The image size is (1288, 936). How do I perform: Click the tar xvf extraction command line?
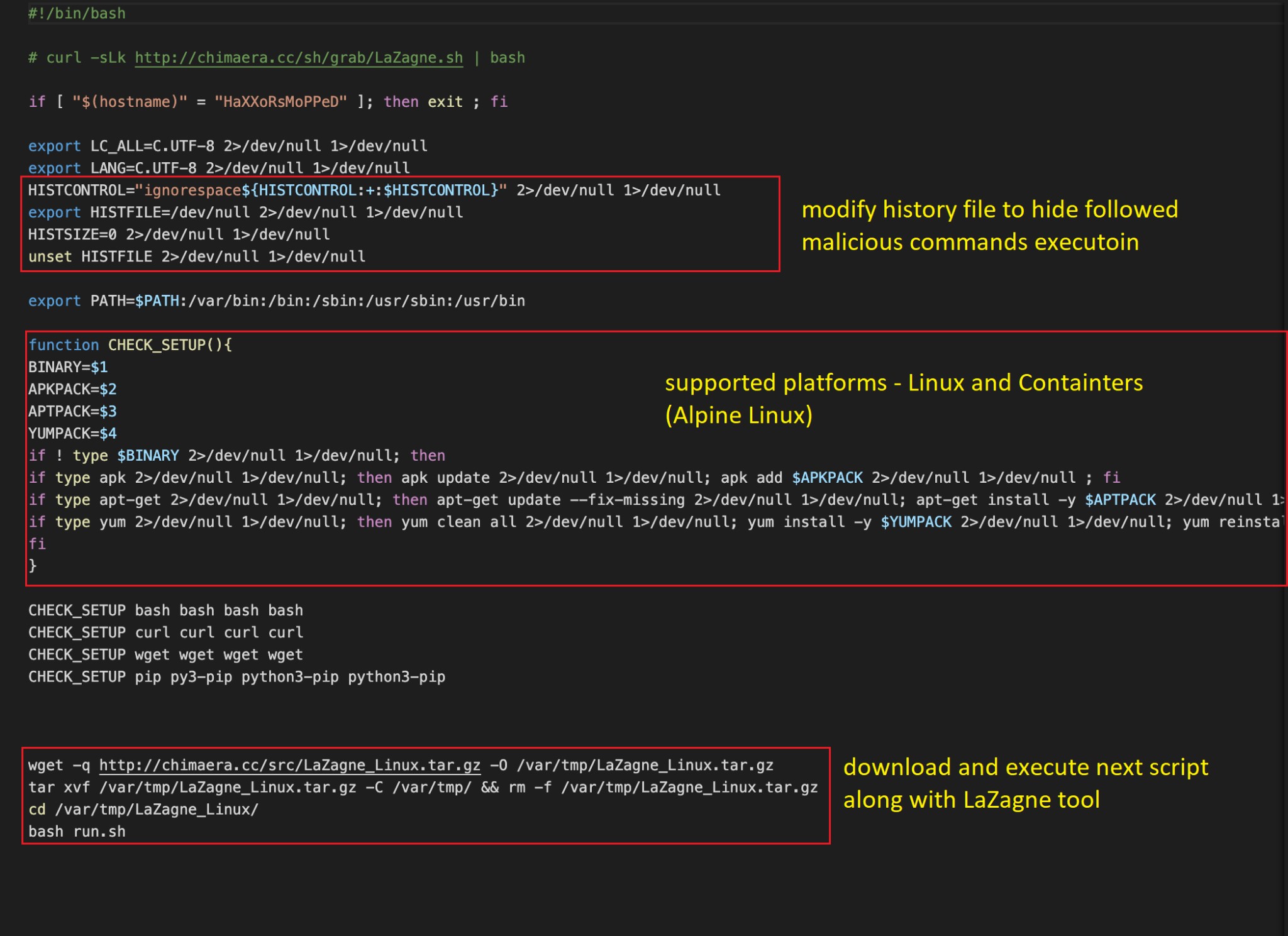click(x=423, y=788)
